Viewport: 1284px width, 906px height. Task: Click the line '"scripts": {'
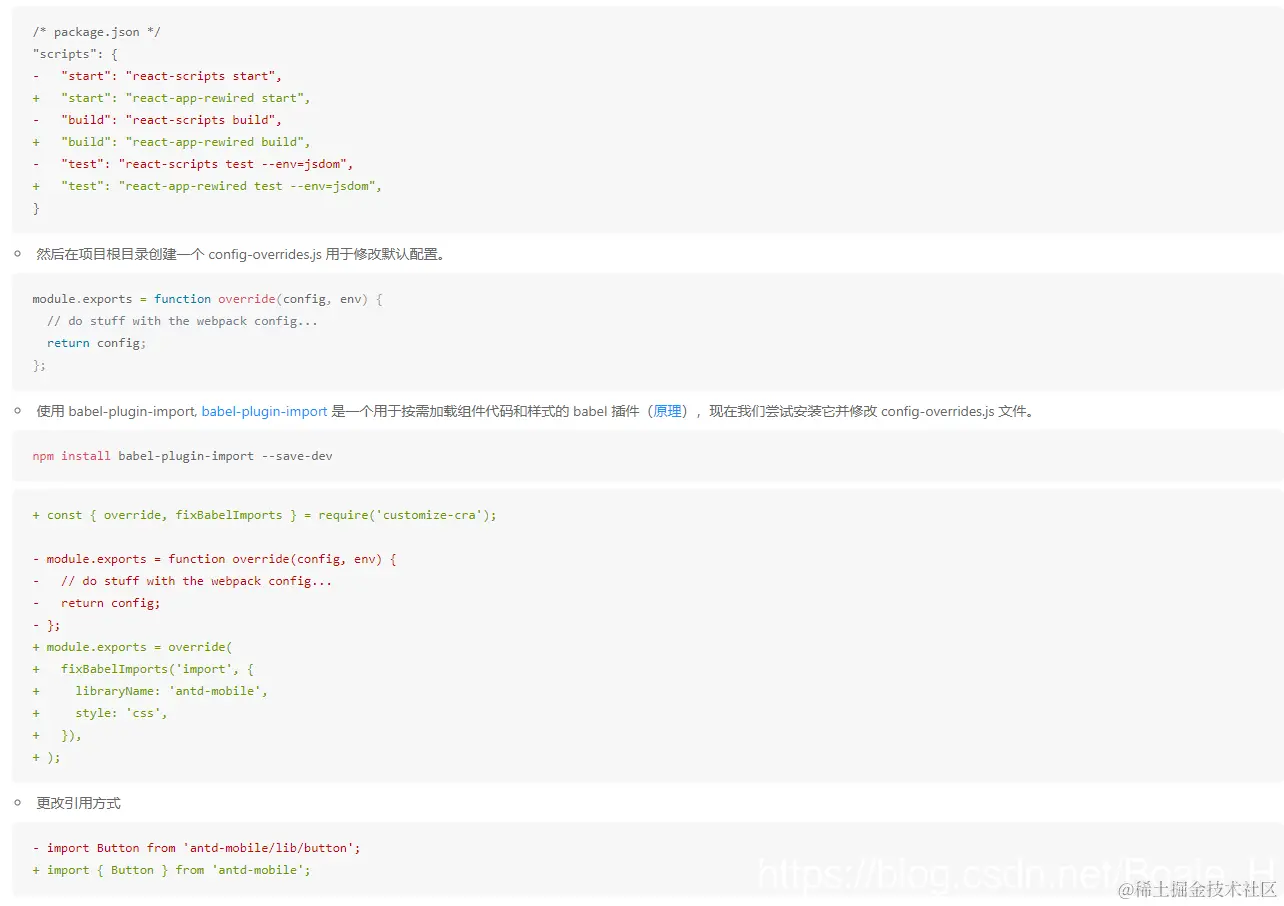pos(75,54)
